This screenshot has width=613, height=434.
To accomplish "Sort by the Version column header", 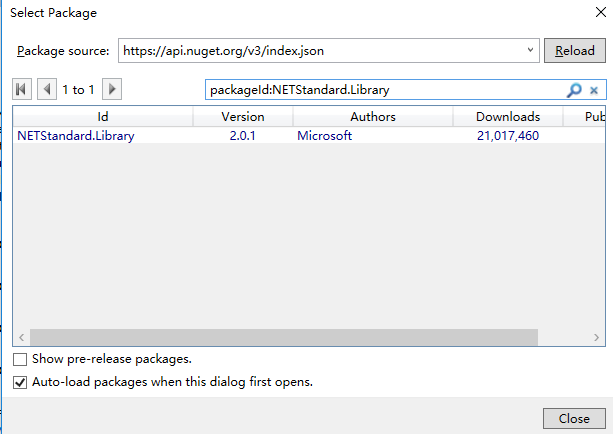I will pos(243,117).
